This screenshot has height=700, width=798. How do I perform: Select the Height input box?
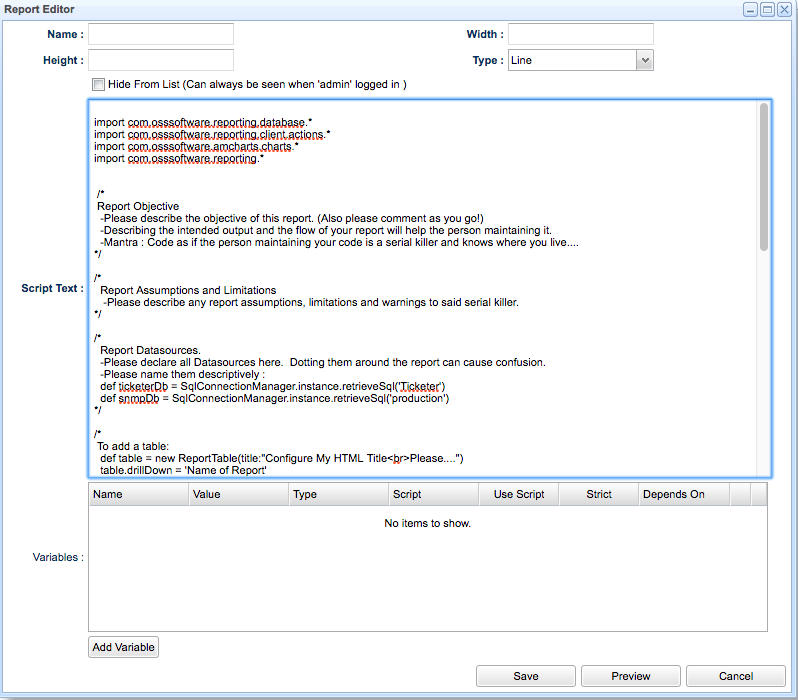click(x=161, y=60)
